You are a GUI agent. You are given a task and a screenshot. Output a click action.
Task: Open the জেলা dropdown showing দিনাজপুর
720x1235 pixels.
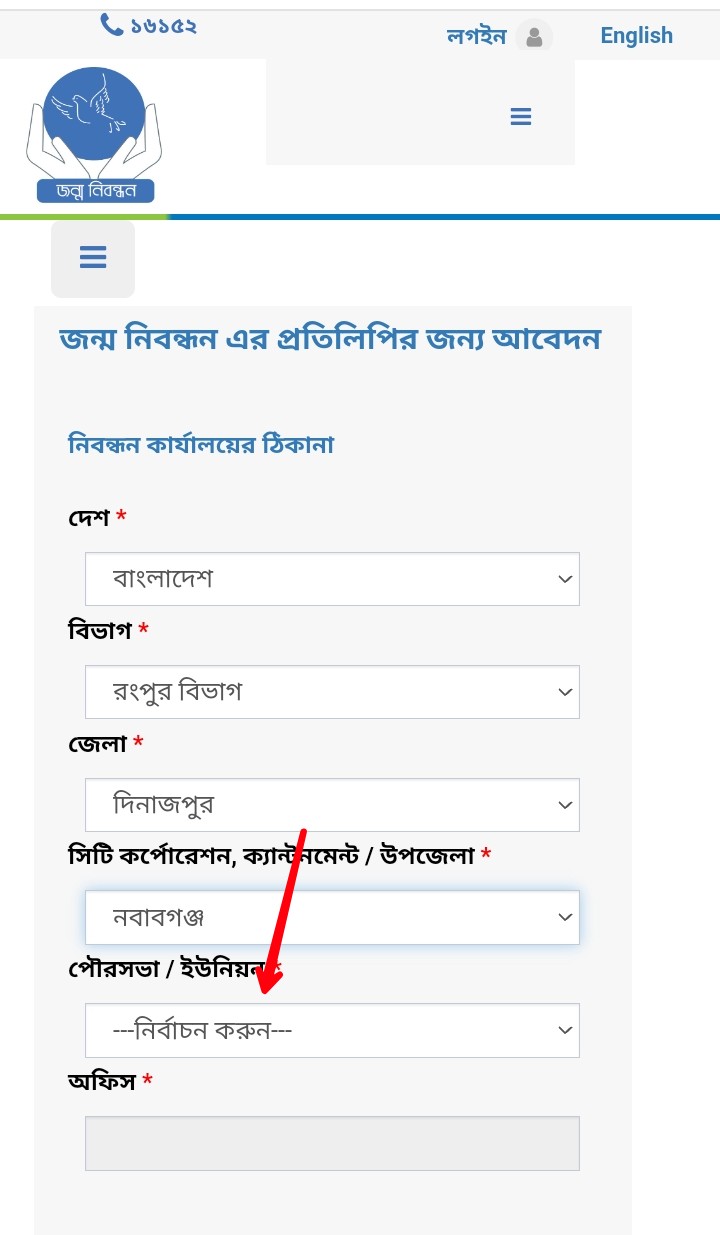coord(332,805)
